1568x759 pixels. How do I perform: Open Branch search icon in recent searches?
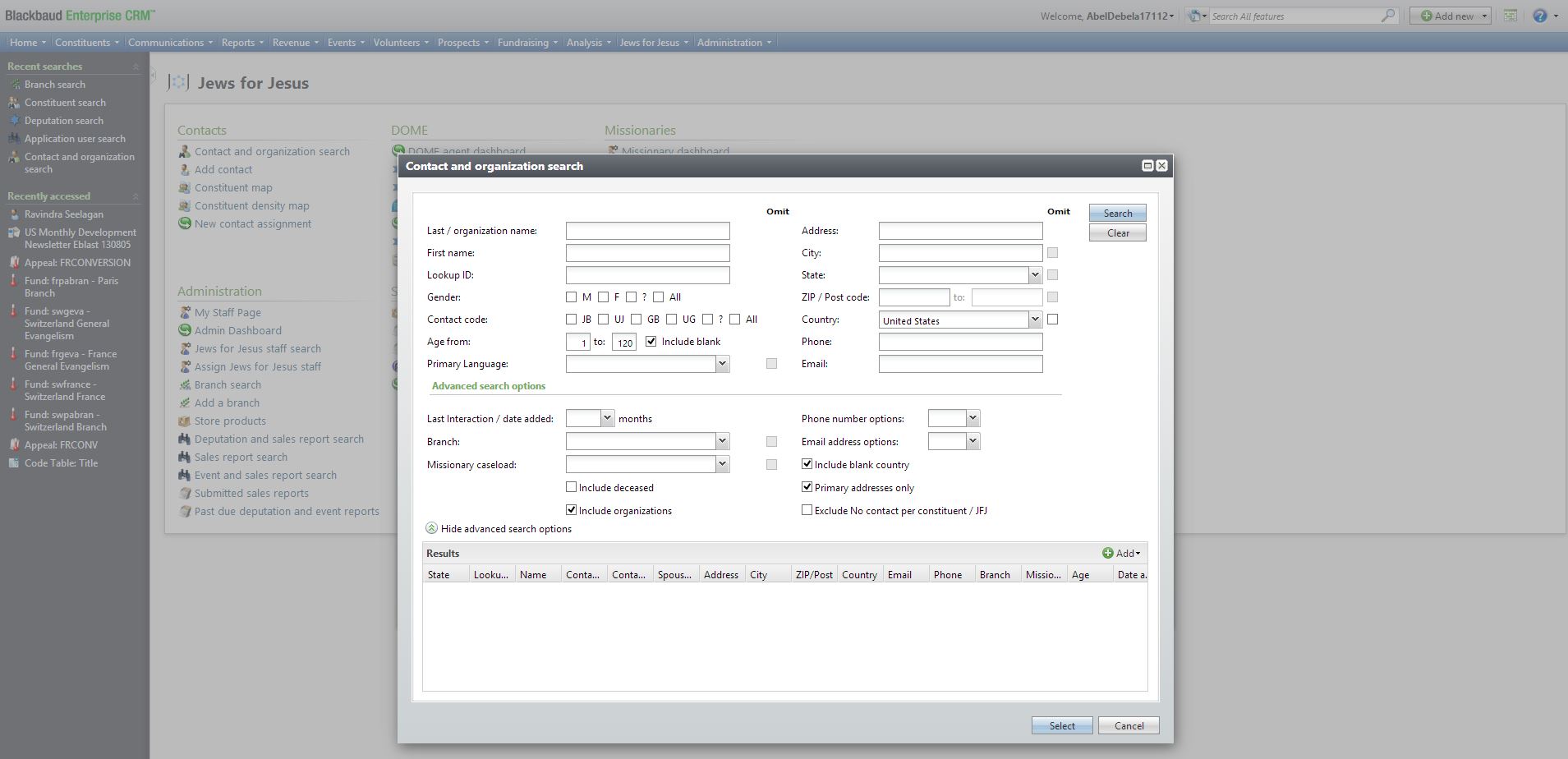14,84
